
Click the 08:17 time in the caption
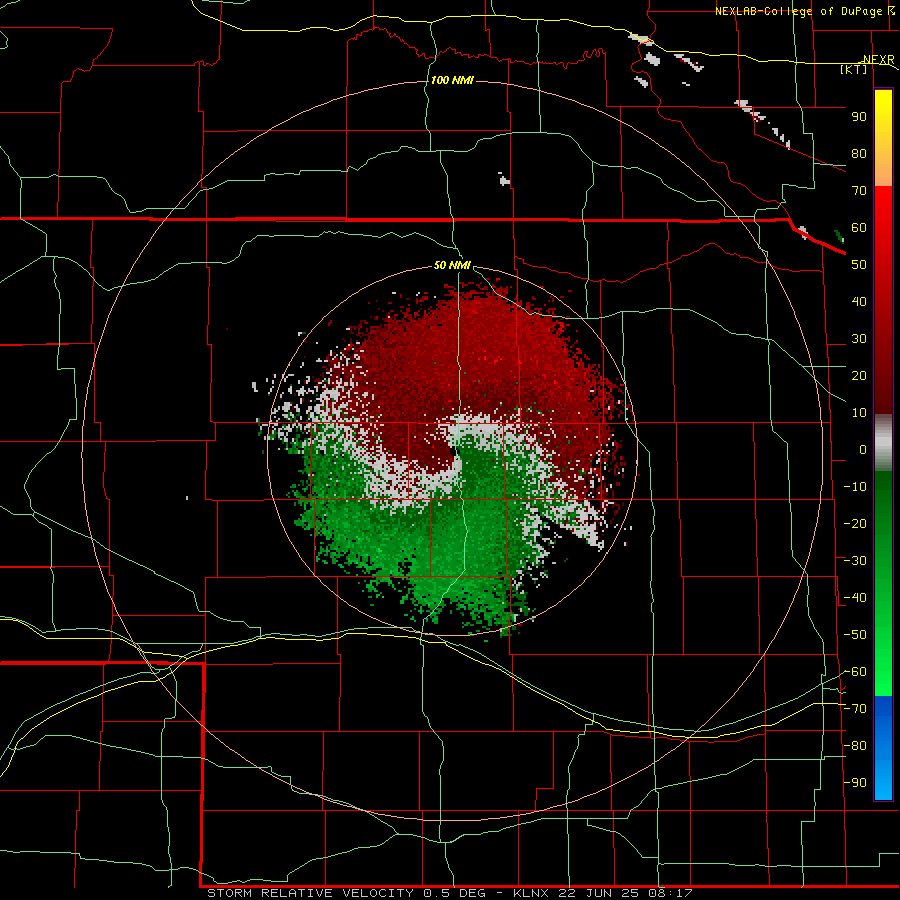pos(670,893)
